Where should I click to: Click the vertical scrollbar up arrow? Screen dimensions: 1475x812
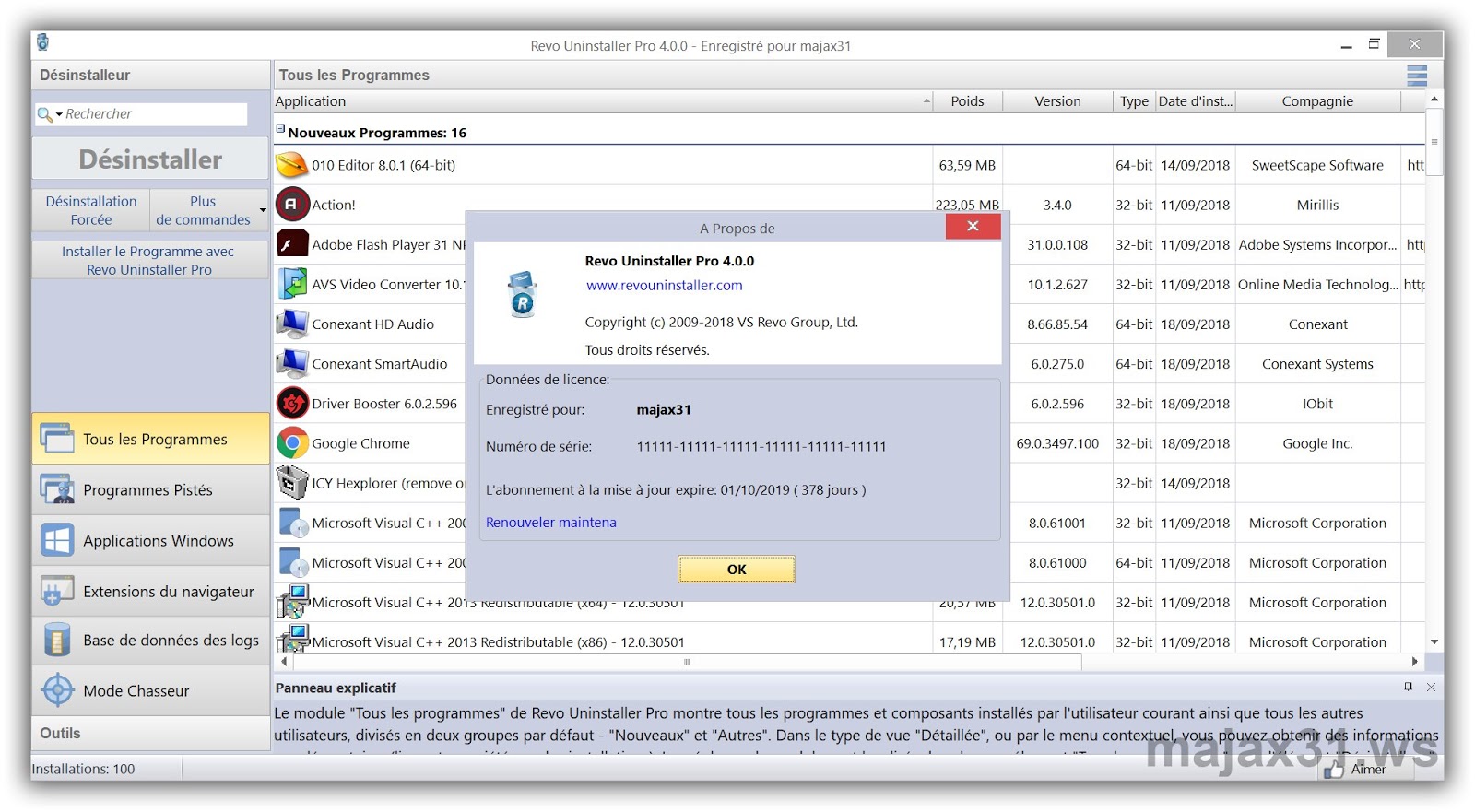pyautogui.click(x=1434, y=99)
